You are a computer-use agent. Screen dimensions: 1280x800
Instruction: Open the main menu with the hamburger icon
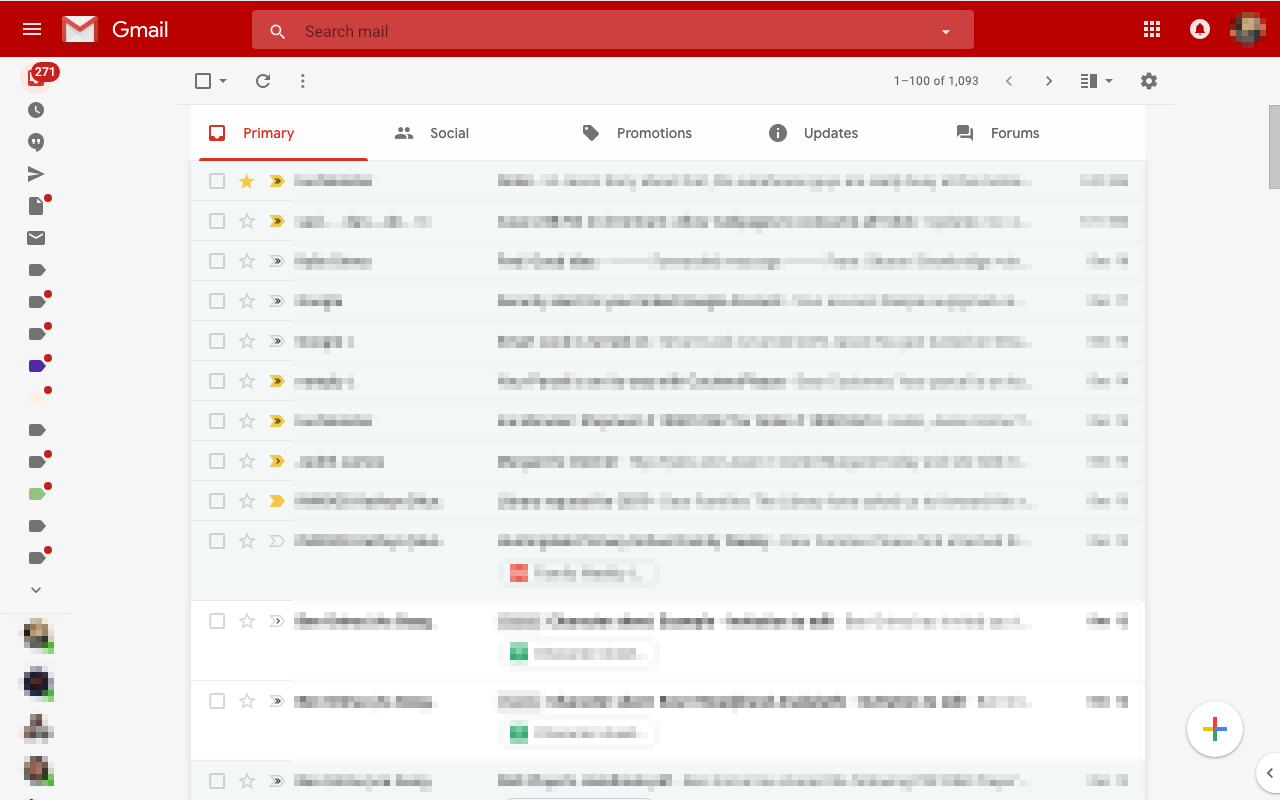pos(31,28)
